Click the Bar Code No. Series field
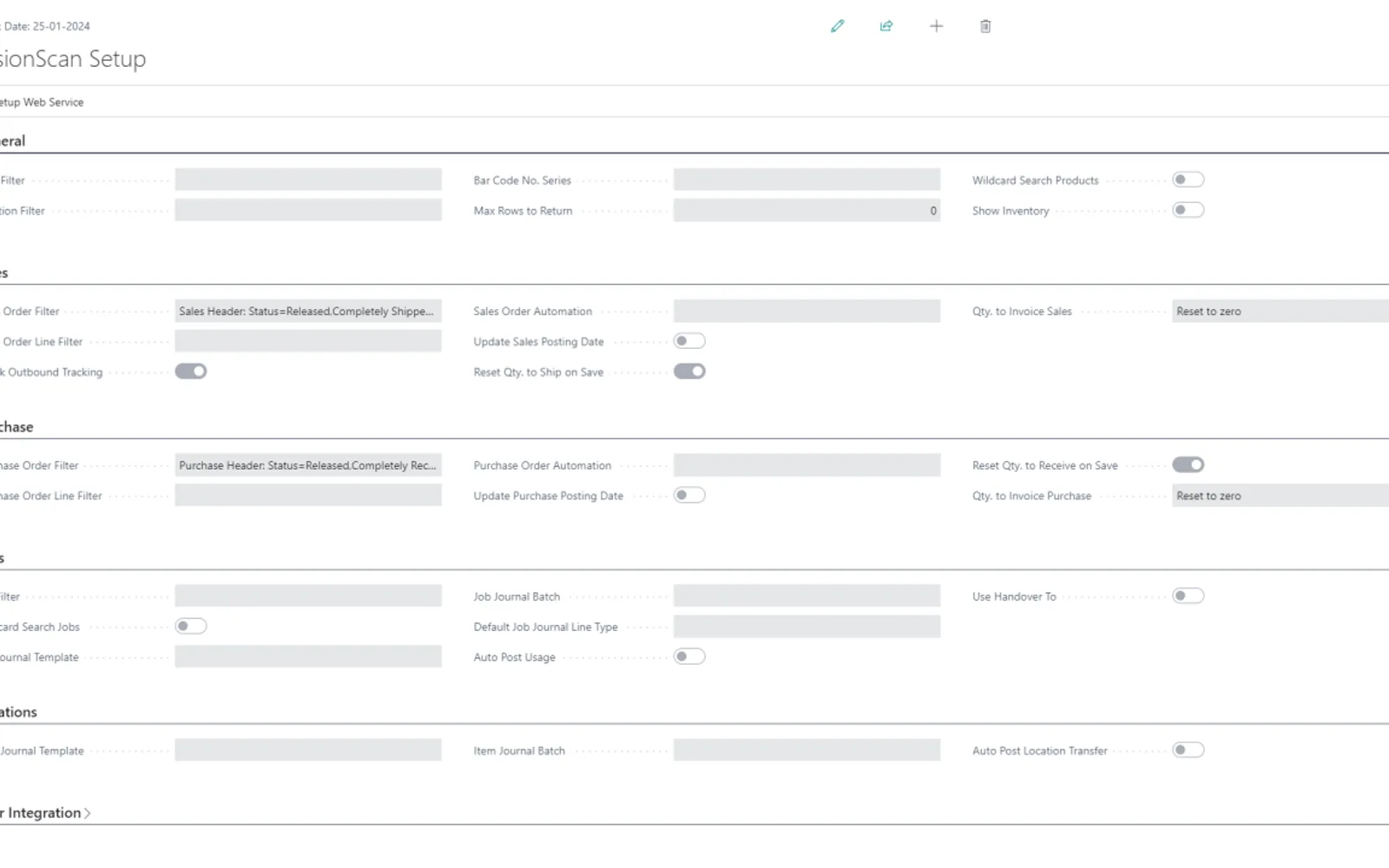This screenshot has height=868, width=1389. click(x=806, y=180)
